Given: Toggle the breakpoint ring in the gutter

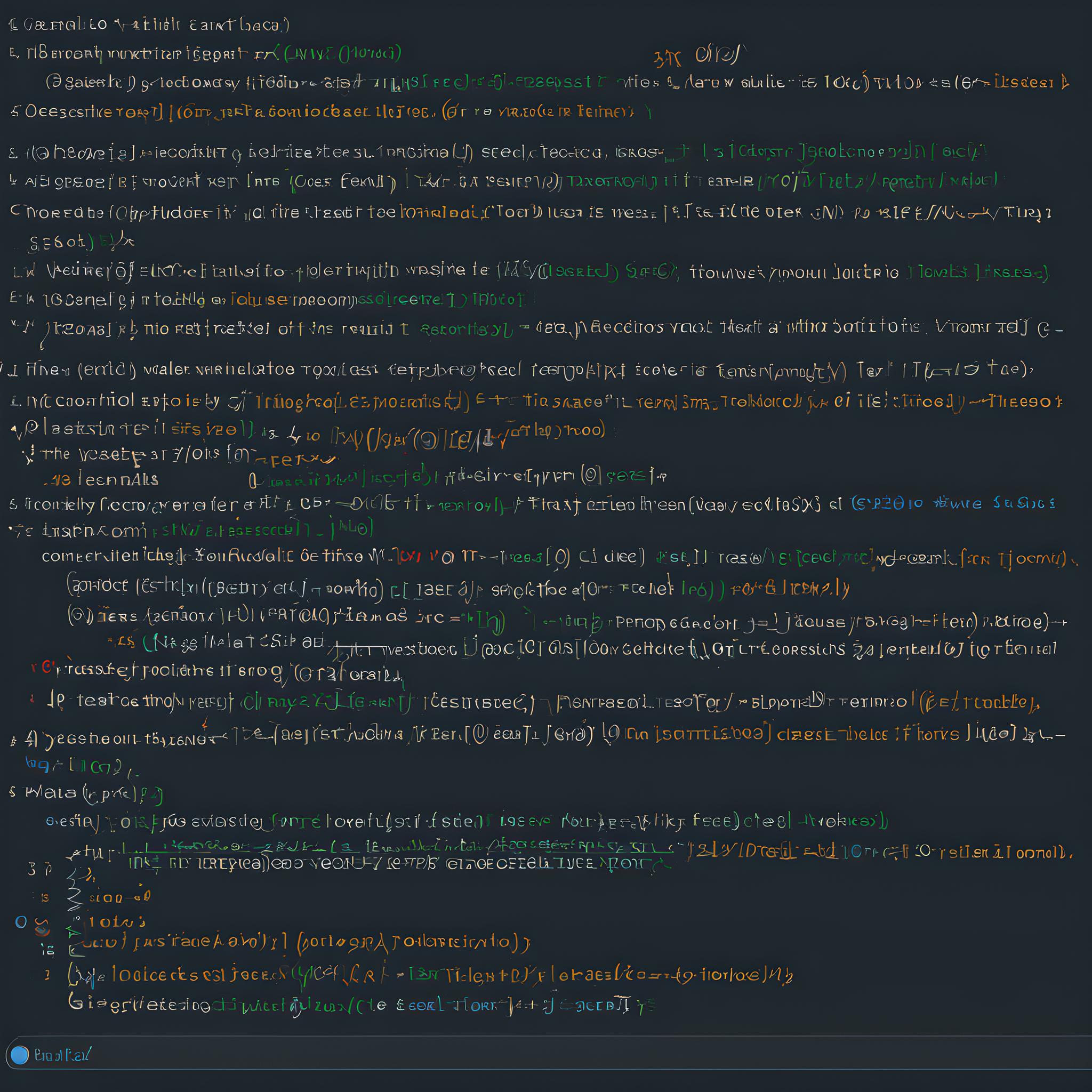Looking at the screenshot, I should [21, 922].
